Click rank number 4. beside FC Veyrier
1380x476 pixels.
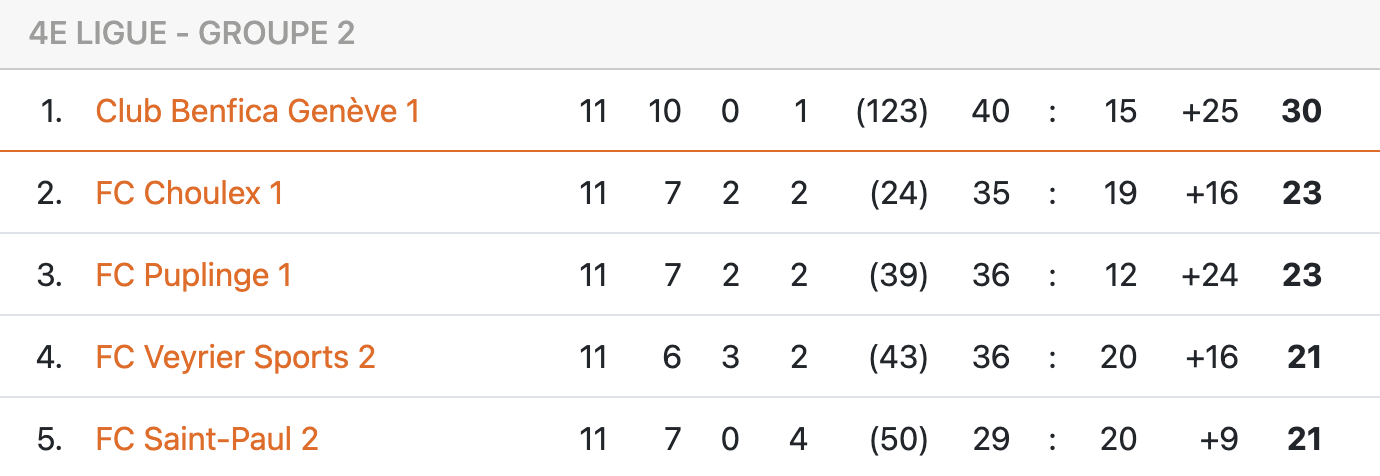click(x=50, y=357)
